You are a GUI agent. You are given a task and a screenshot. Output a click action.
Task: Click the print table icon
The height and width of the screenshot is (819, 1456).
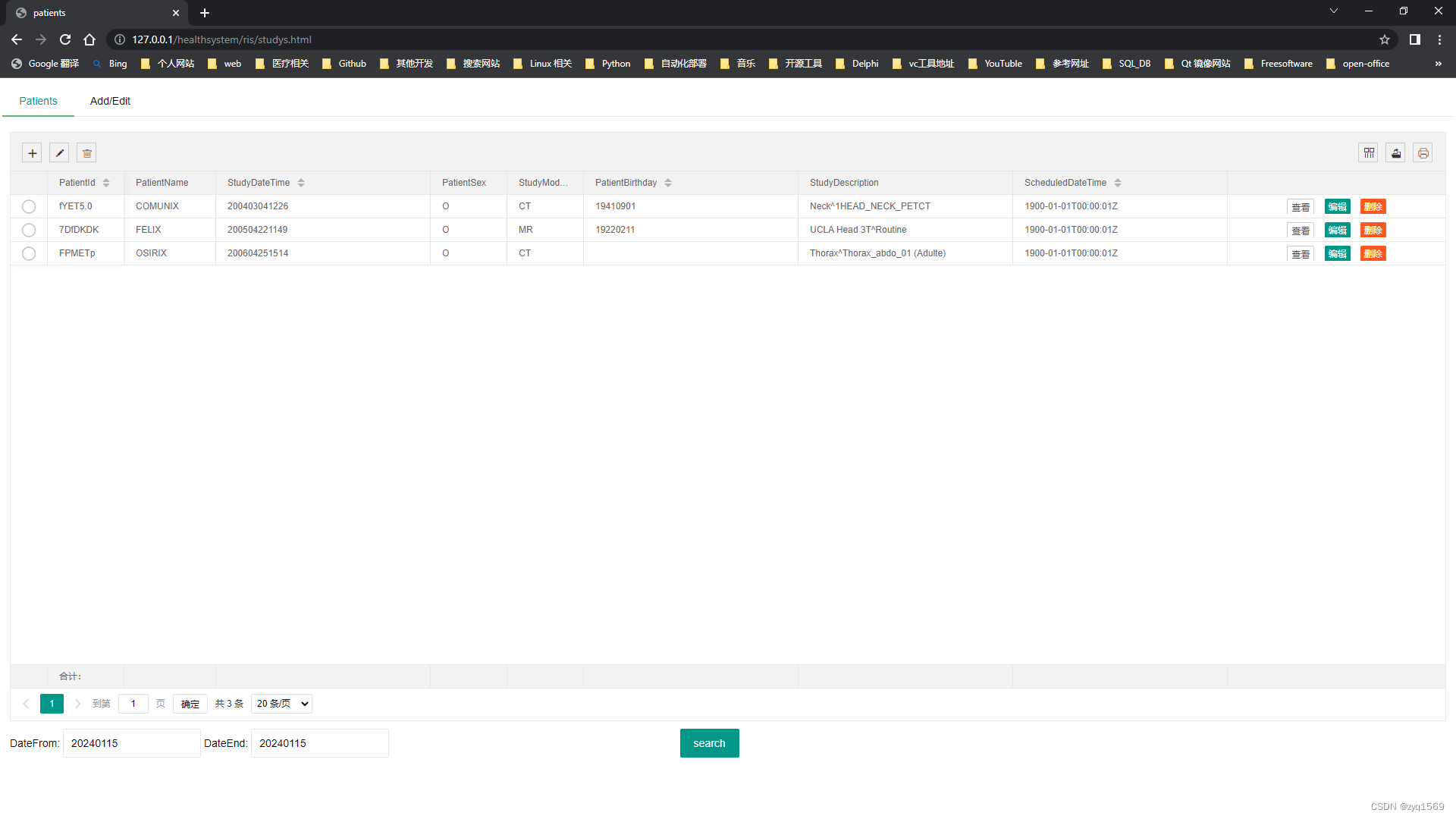click(x=1423, y=153)
